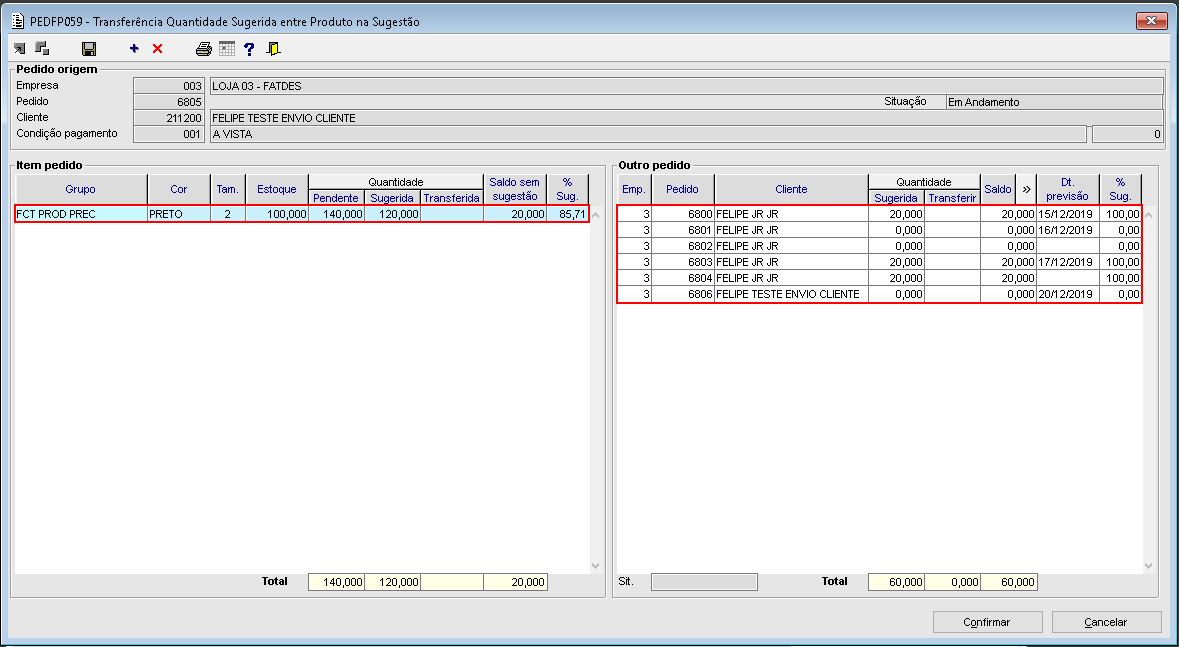
Task: Click the LOJA 03 - FATDES field
Action: point(686,86)
